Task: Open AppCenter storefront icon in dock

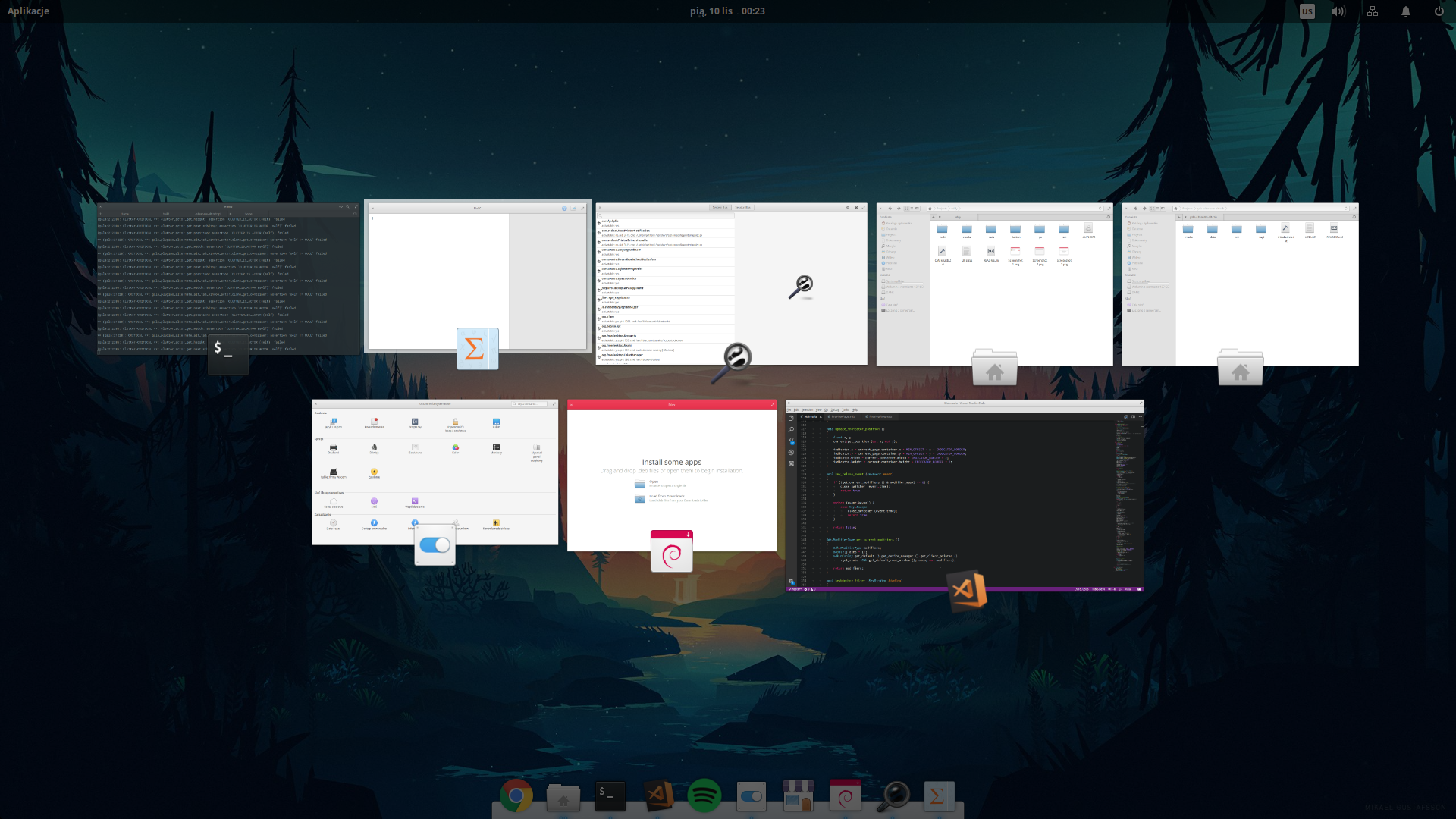Action: click(x=798, y=796)
